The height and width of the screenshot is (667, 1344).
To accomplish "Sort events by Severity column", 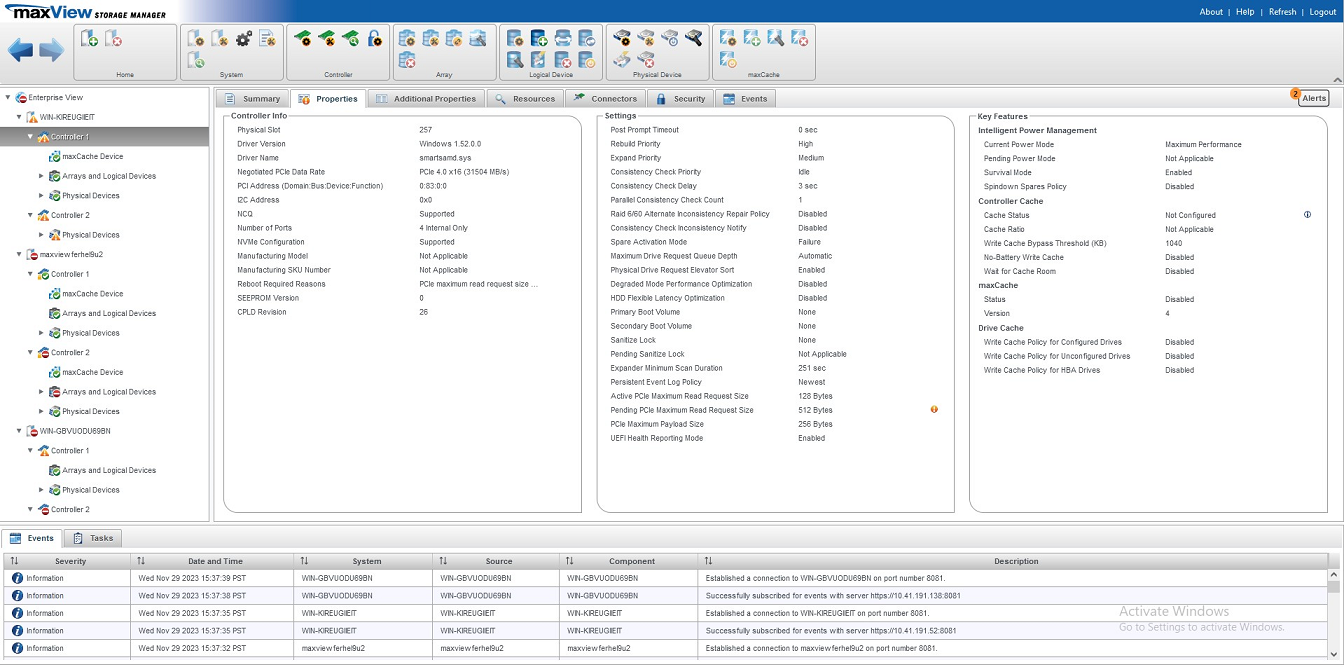I will point(70,561).
